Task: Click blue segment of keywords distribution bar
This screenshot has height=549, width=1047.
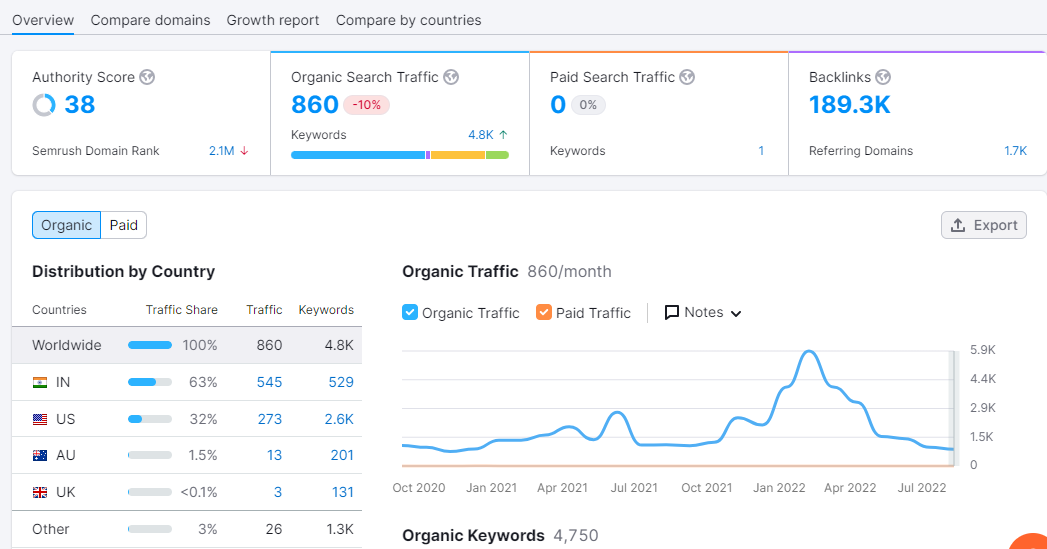Action: pos(358,155)
